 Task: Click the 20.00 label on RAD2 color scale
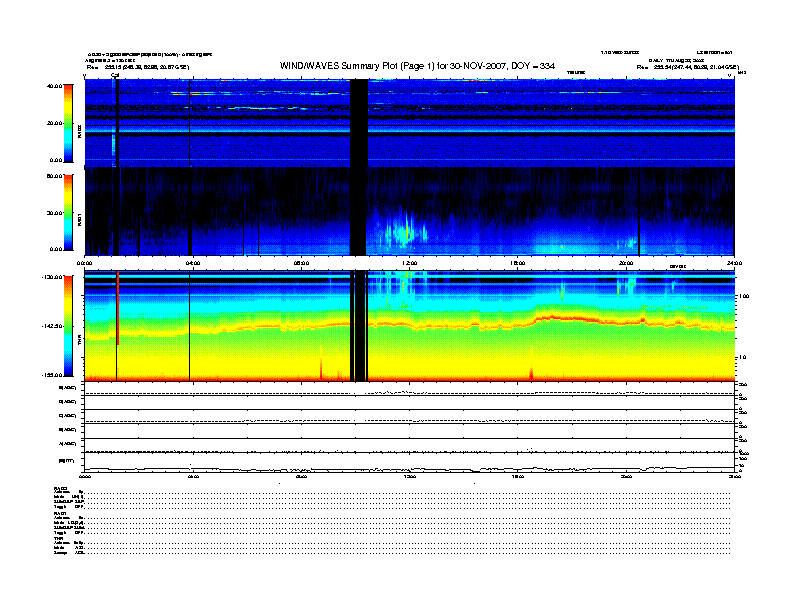[54, 123]
